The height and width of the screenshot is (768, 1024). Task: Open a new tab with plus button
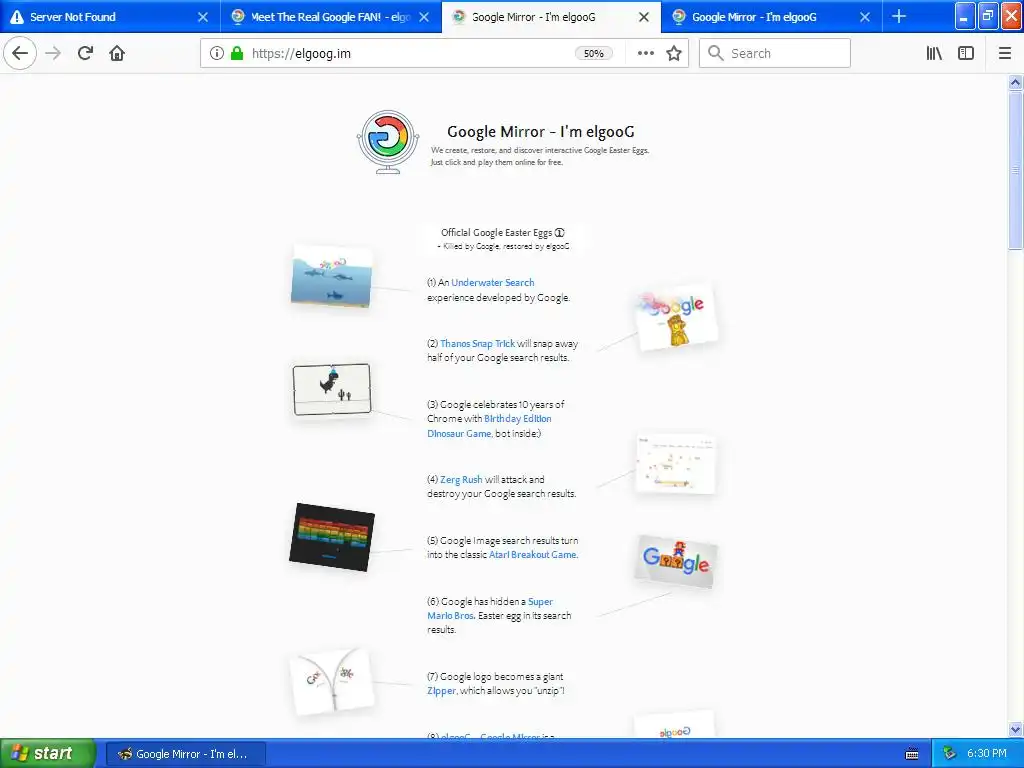[x=899, y=16]
